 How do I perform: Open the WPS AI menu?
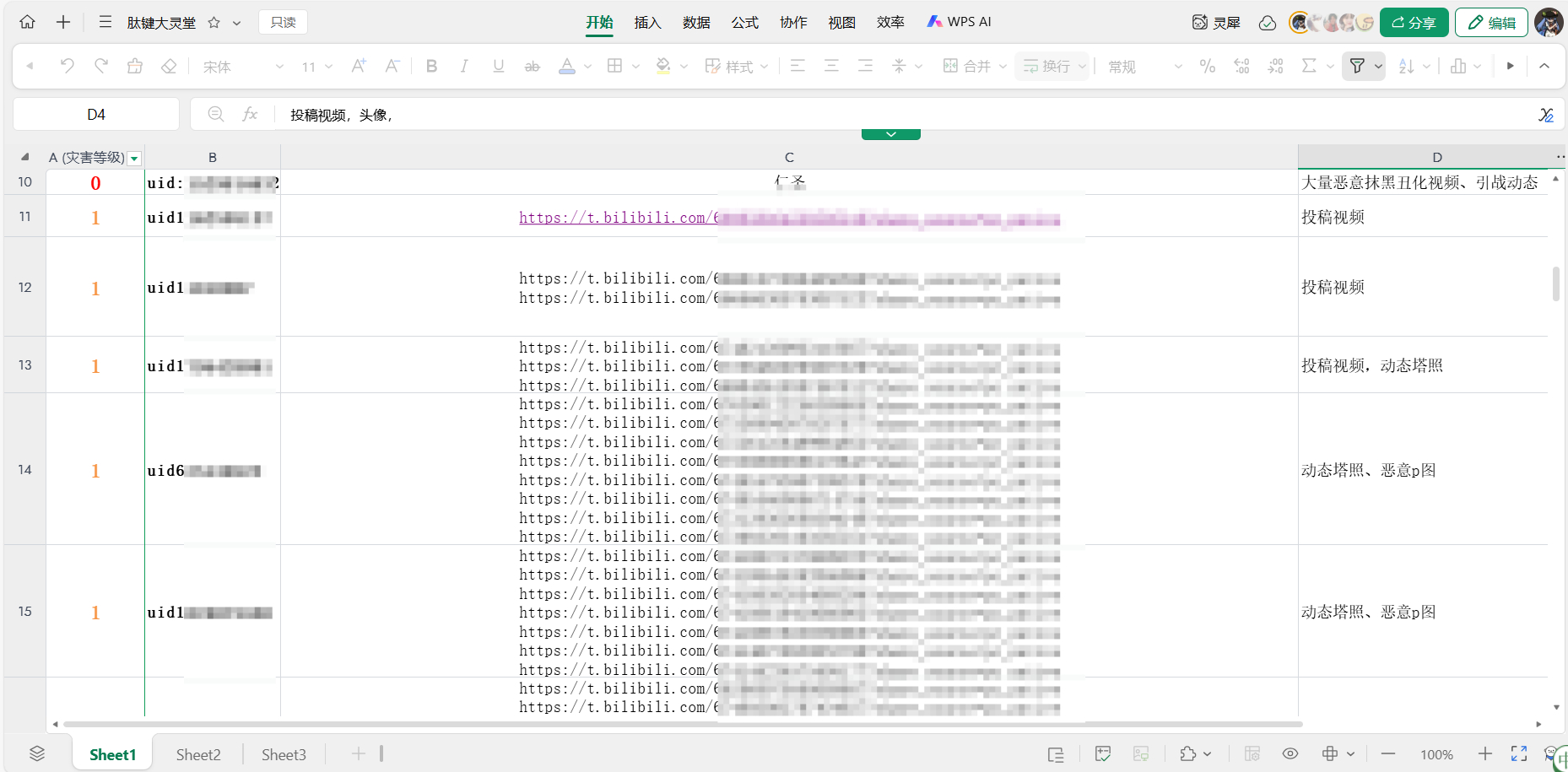[960, 22]
